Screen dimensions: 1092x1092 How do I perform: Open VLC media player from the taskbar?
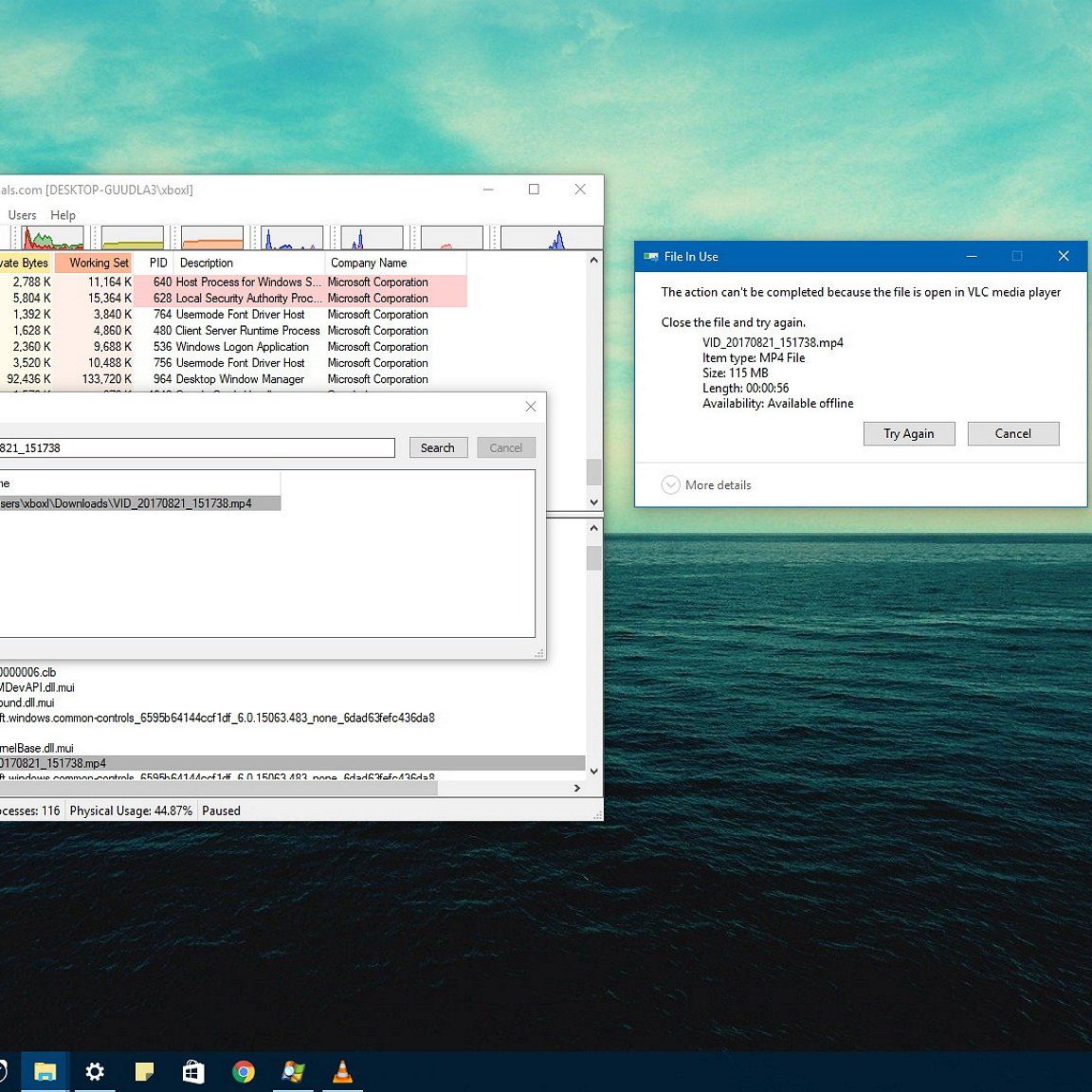342,1072
